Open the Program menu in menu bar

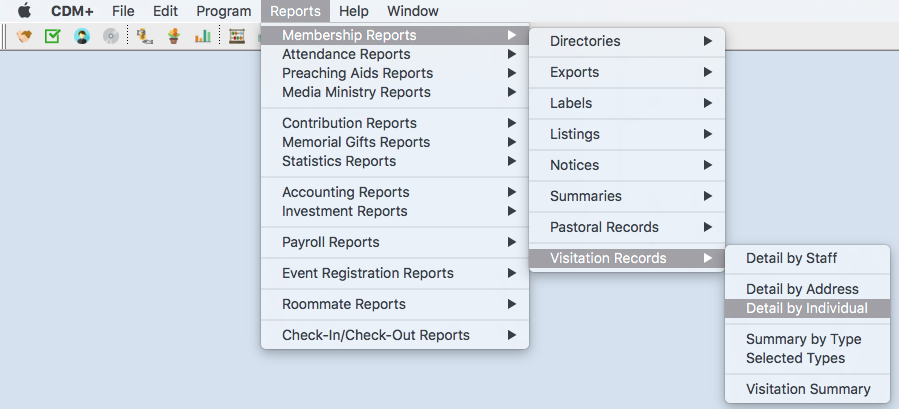click(223, 11)
